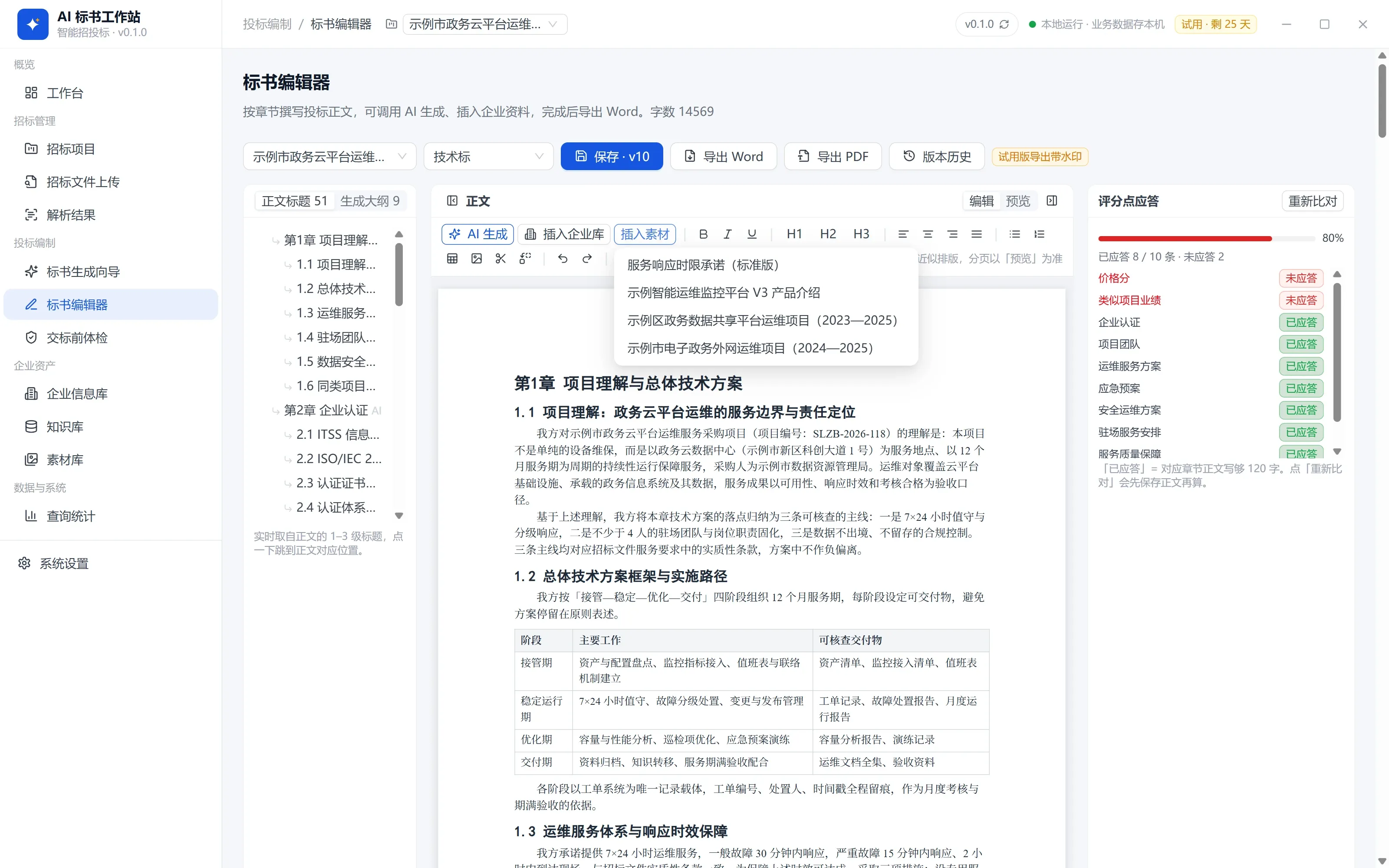
Task: Align text to the left
Action: click(x=903, y=234)
